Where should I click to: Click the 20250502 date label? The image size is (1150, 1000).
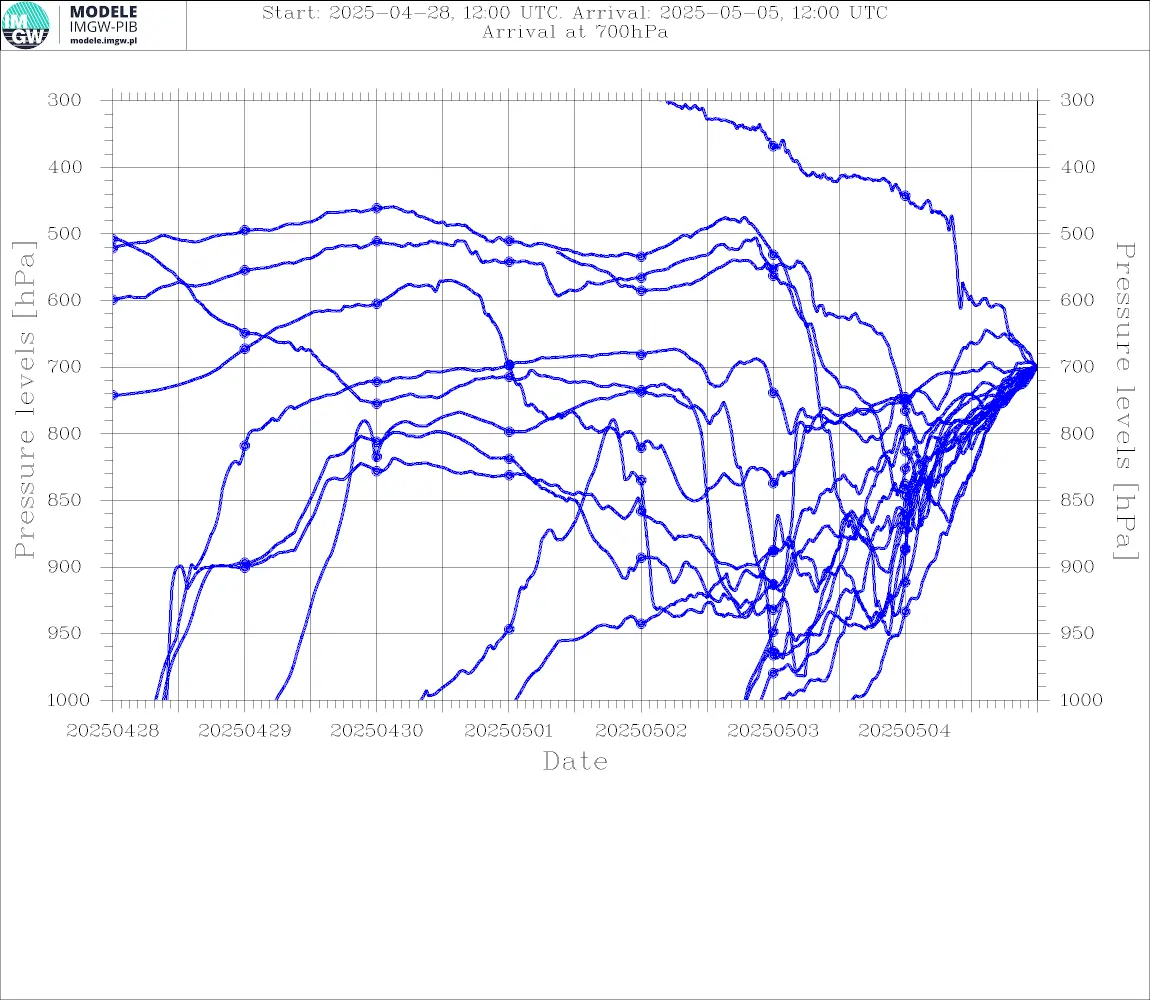point(641,731)
